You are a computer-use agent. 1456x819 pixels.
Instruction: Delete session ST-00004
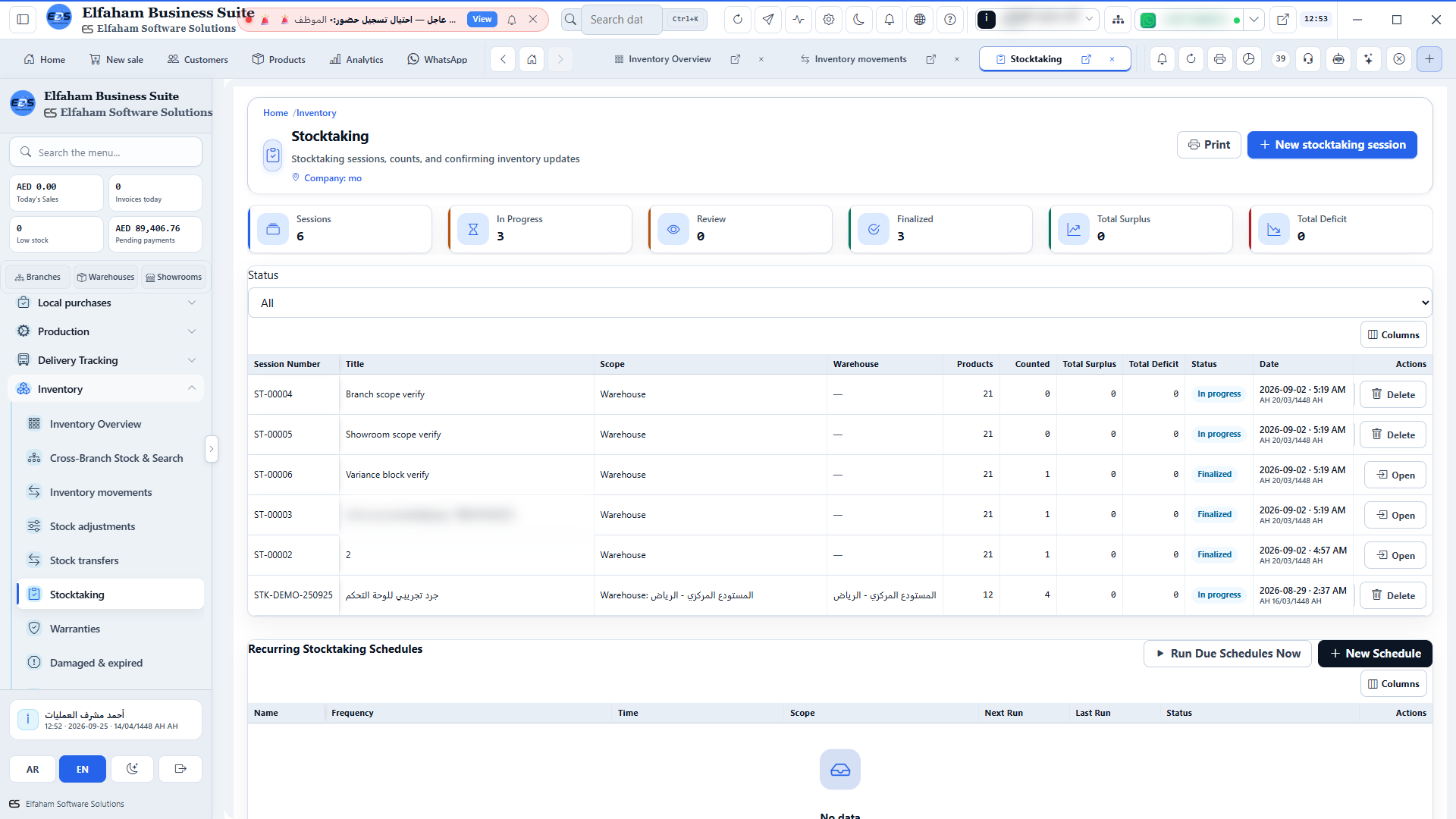pos(1393,394)
